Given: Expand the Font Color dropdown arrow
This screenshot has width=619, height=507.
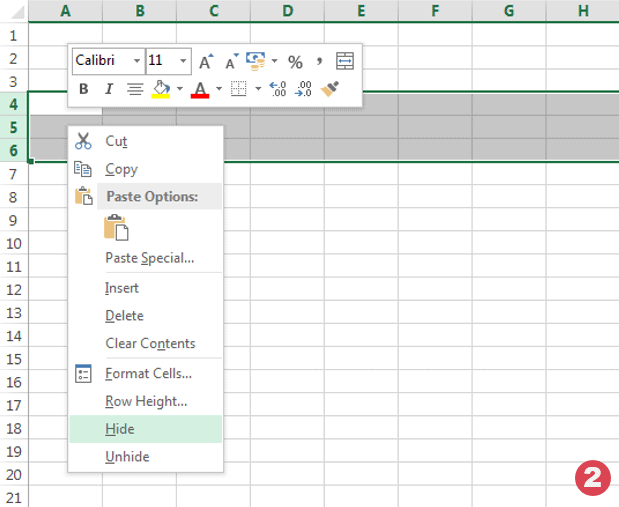Looking at the screenshot, I should (219, 89).
